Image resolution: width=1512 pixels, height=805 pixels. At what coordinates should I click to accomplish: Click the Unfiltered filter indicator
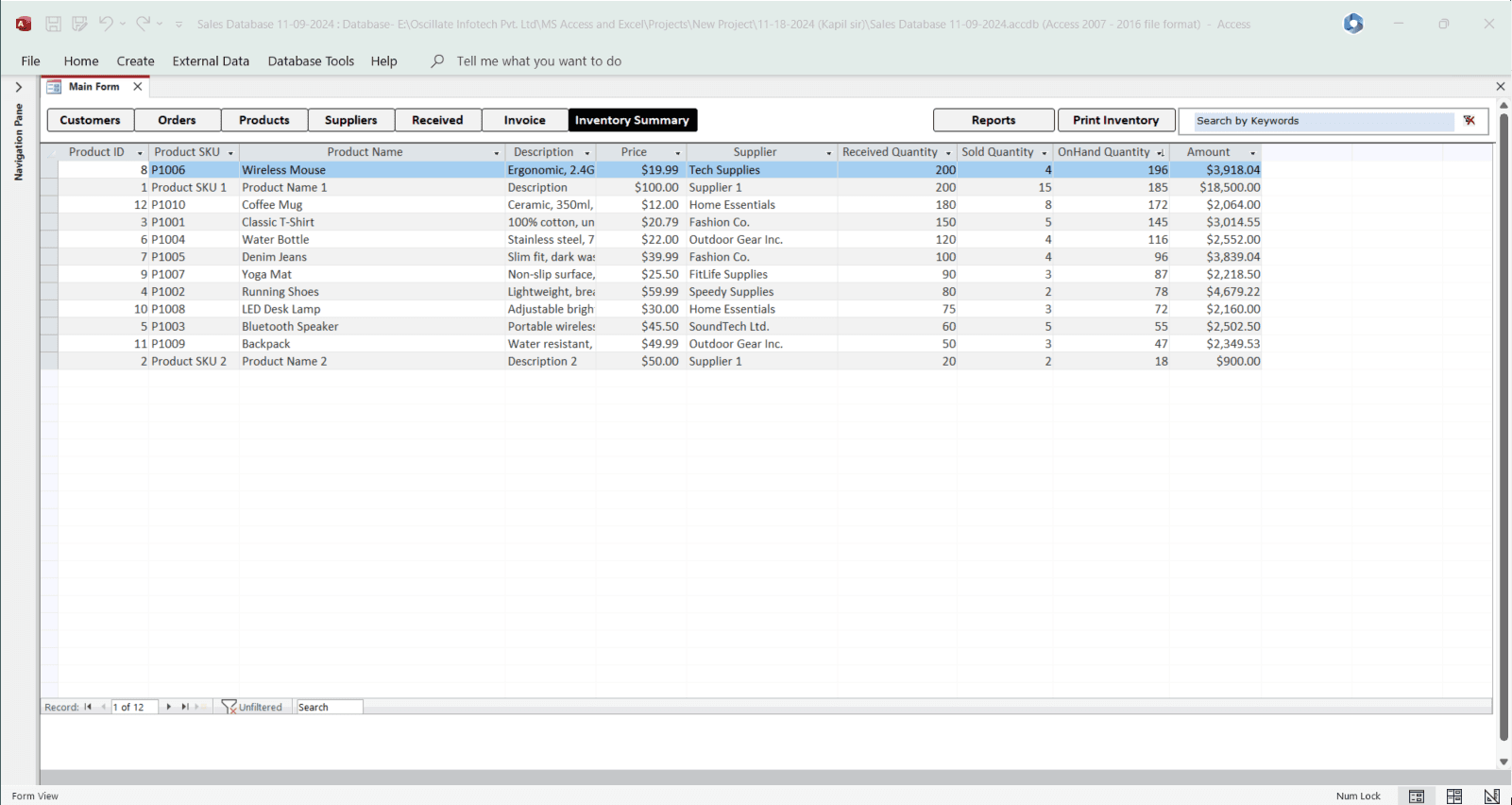coord(252,707)
